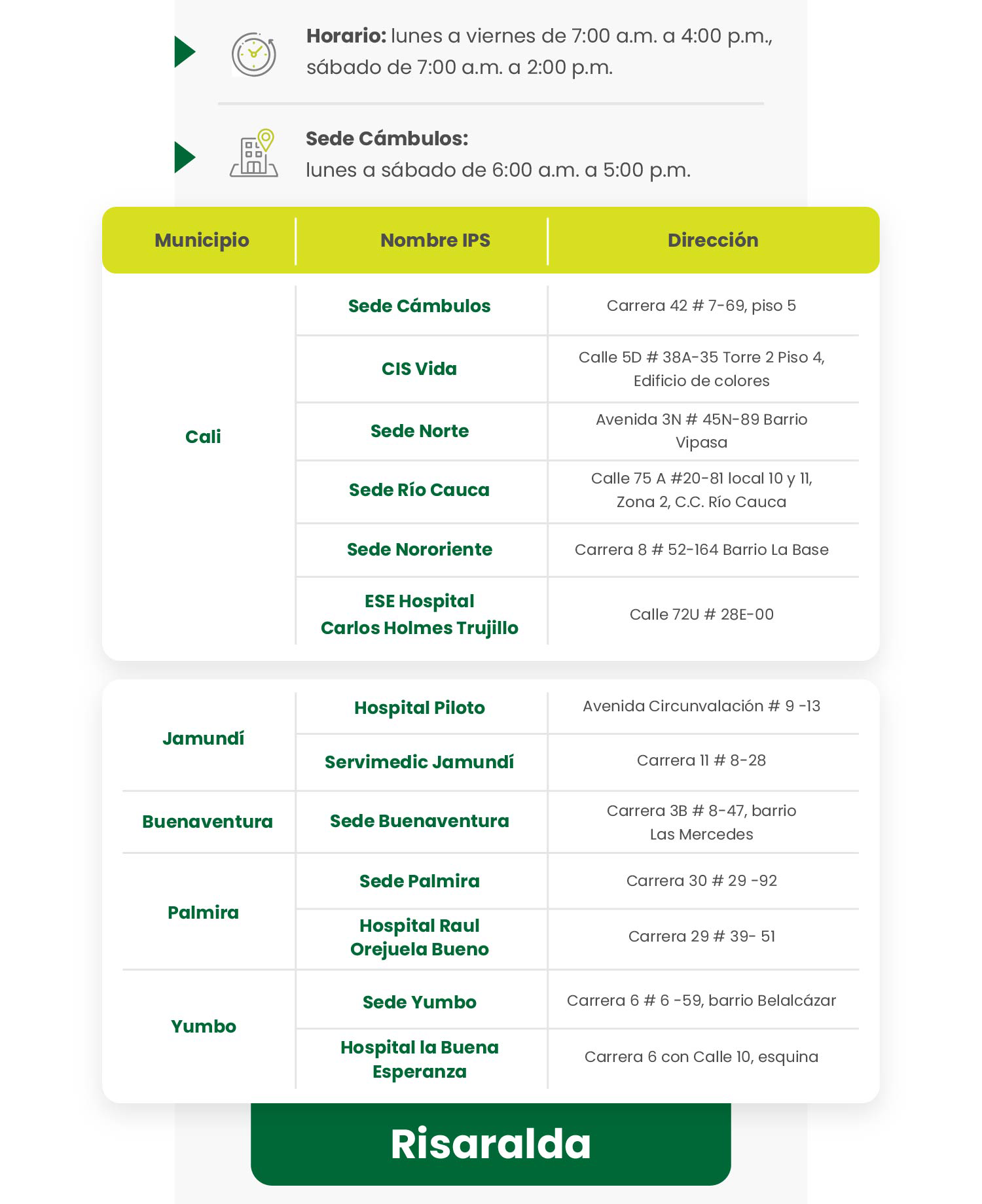Click the CIS Vida IPS name
This screenshot has width=982, height=1204.
419,368
